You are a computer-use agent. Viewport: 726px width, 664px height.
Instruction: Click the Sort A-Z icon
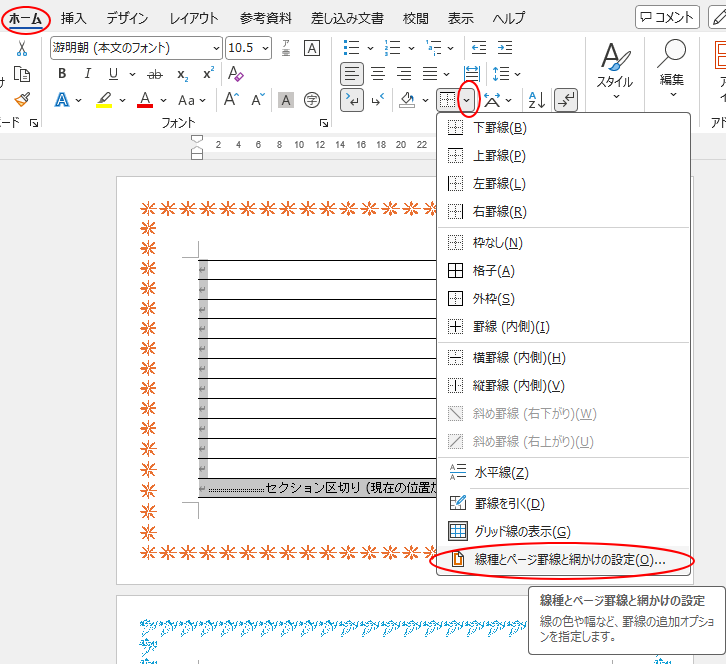(537, 100)
